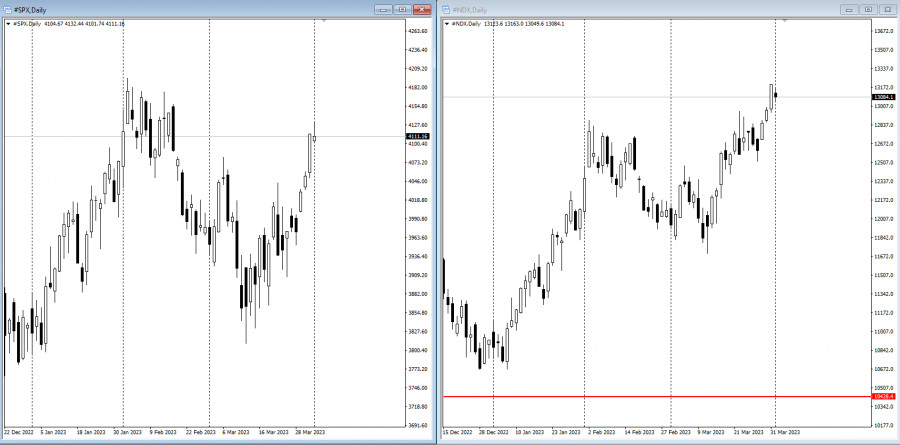Click the 12172.0 price level on NDX scale
This screenshot has height=445, width=900.
[883, 200]
